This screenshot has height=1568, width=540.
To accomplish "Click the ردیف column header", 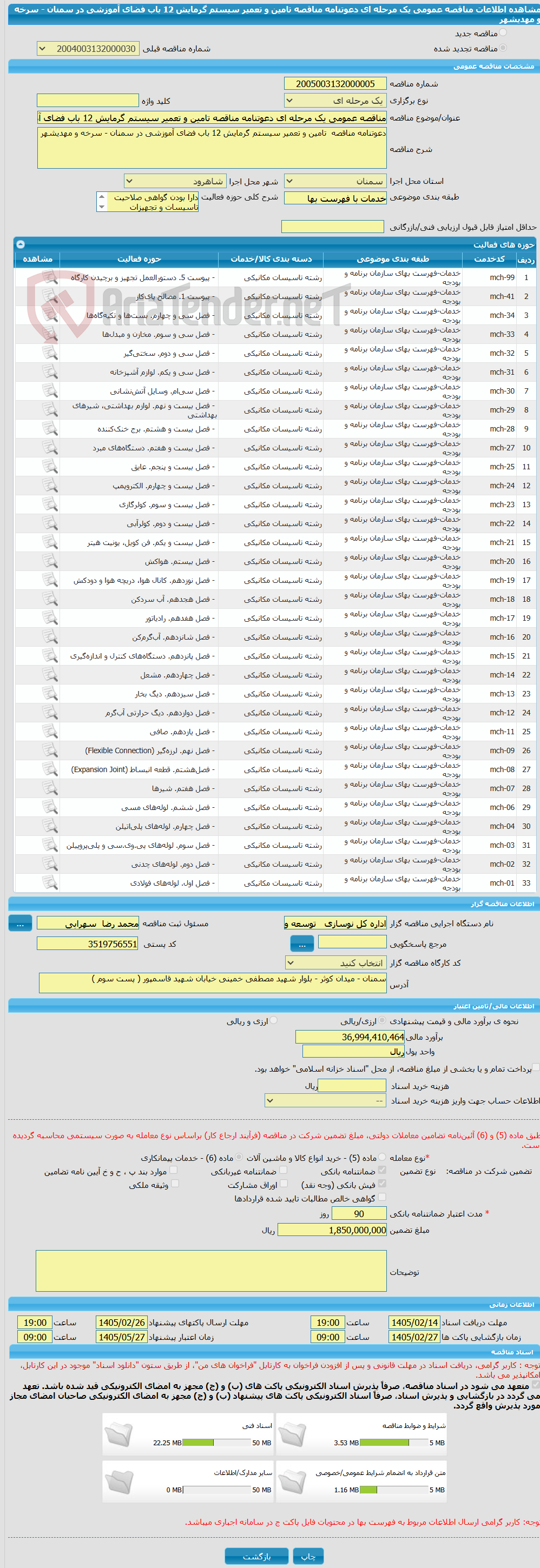I will pos(526,260).
